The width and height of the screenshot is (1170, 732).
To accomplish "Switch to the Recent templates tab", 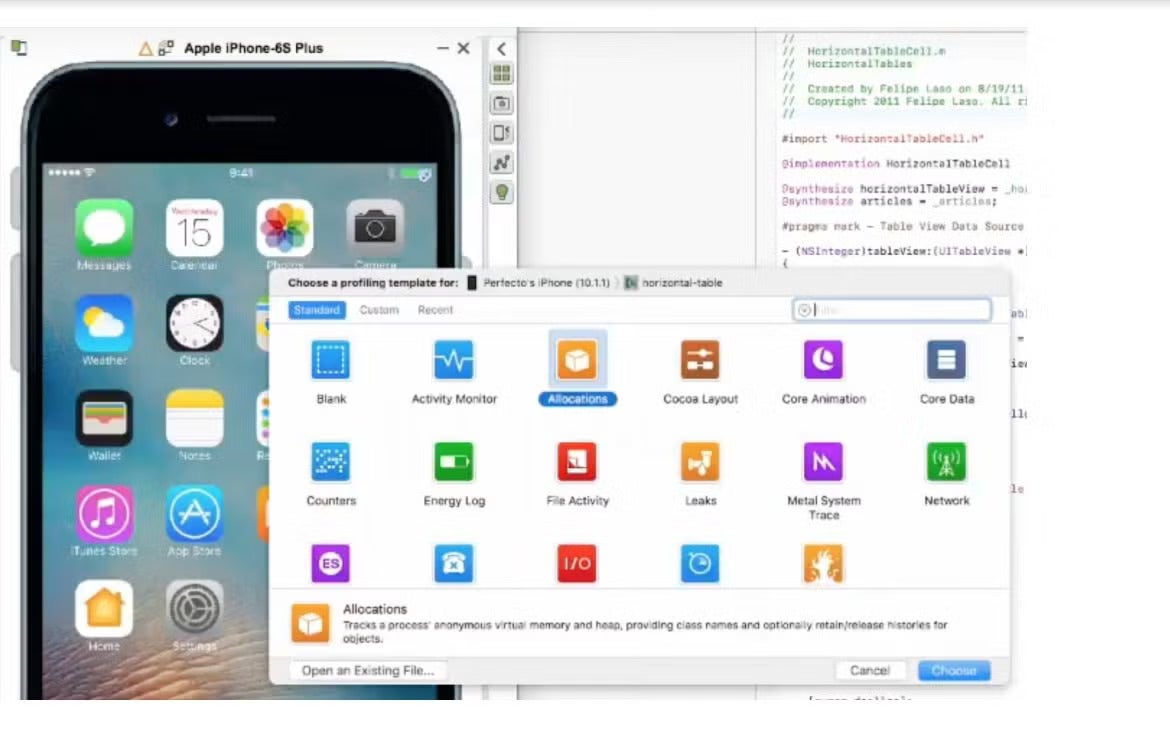I will 435,310.
